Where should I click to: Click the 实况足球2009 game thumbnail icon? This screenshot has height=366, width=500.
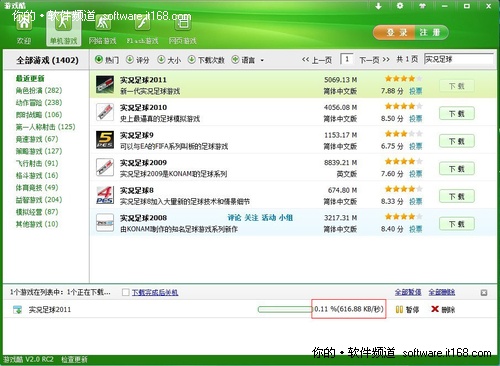click(105, 167)
